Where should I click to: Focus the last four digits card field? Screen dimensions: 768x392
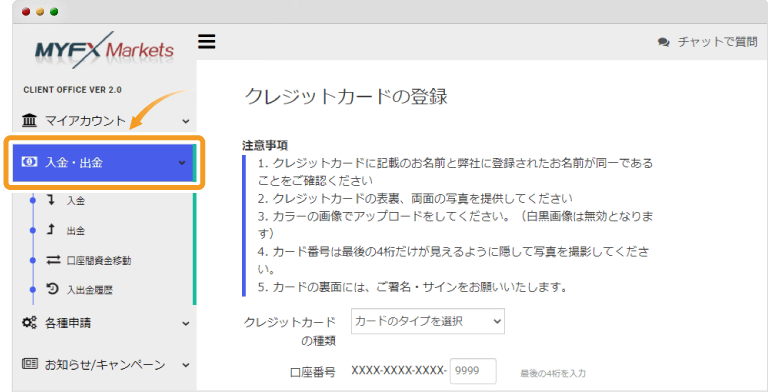tap(473, 371)
